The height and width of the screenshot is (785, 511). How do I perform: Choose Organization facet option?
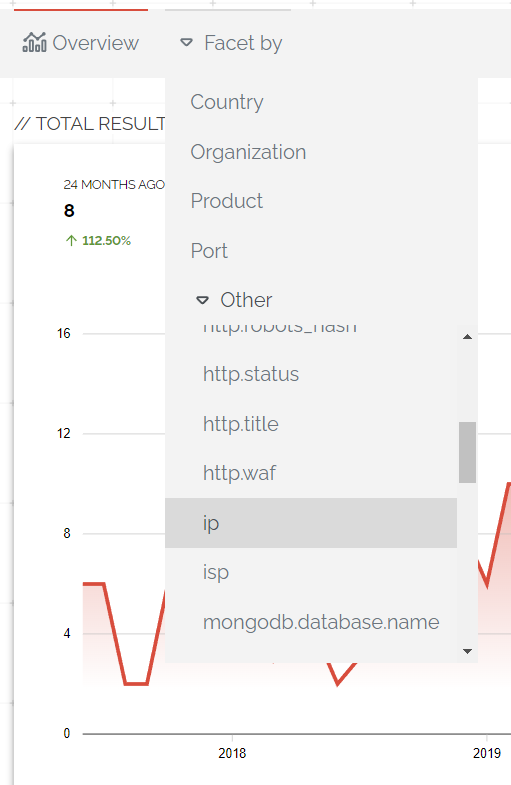(248, 152)
